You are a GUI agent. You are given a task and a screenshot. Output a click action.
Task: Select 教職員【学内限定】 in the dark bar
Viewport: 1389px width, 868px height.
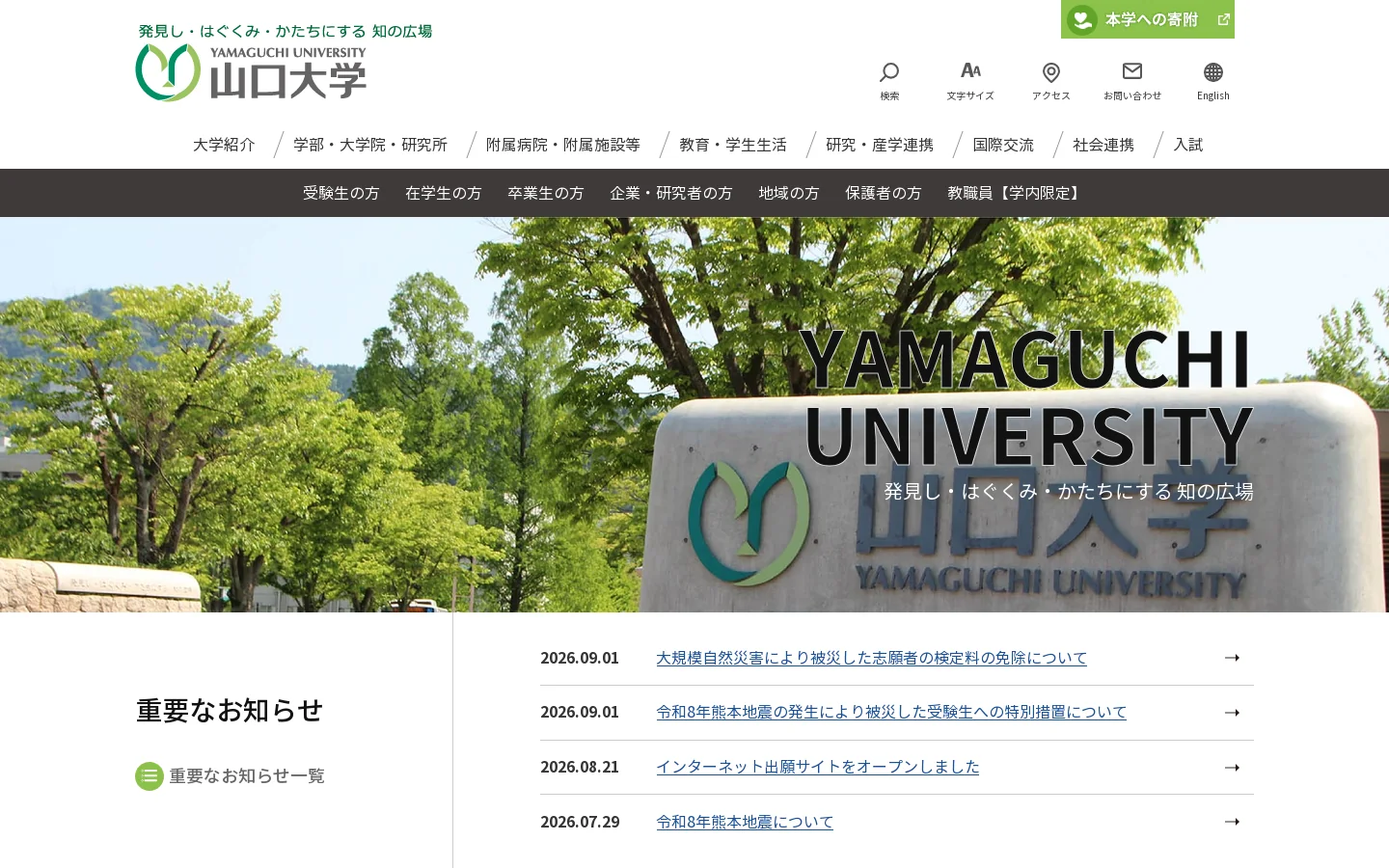(1017, 193)
